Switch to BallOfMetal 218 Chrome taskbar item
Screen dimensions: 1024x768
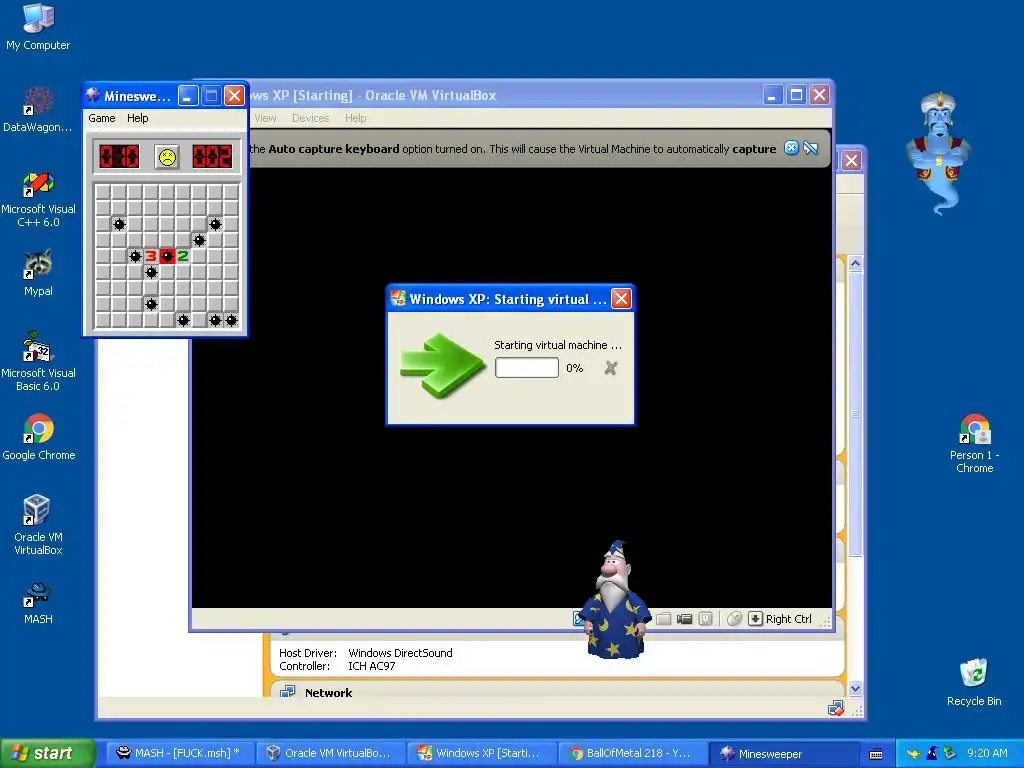pos(632,753)
